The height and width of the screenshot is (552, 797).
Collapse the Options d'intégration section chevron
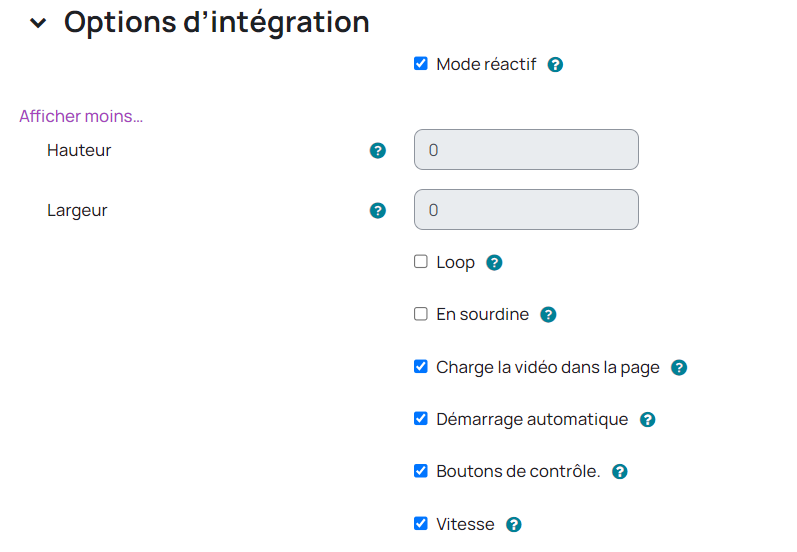[38, 23]
